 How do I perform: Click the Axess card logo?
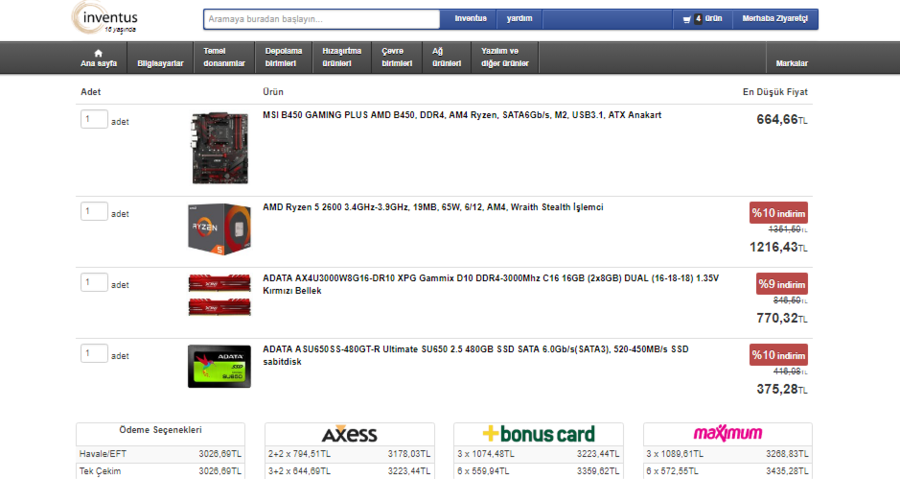pos(350,434)
